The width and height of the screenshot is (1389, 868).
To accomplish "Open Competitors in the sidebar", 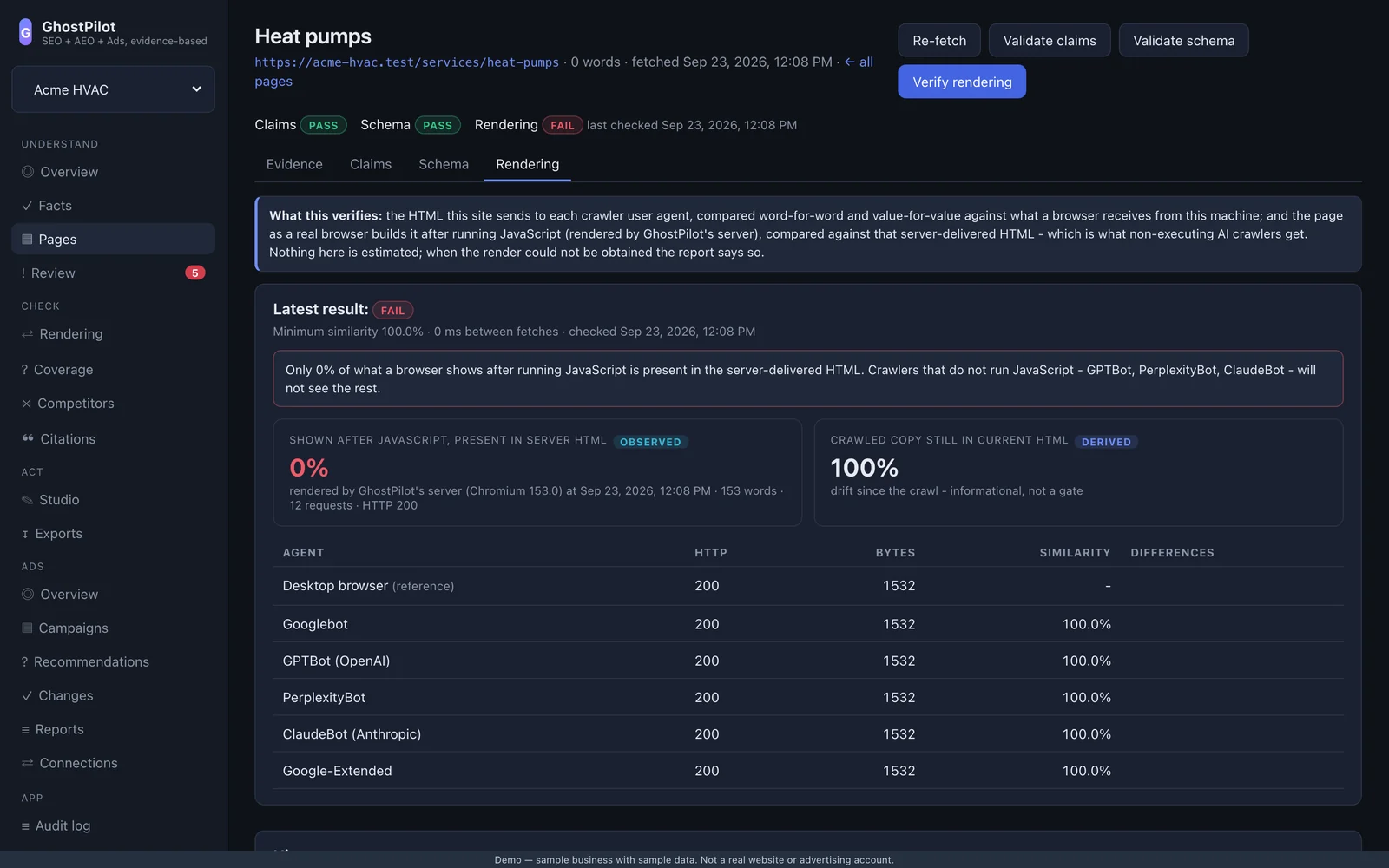I will (x=113, y=404).
